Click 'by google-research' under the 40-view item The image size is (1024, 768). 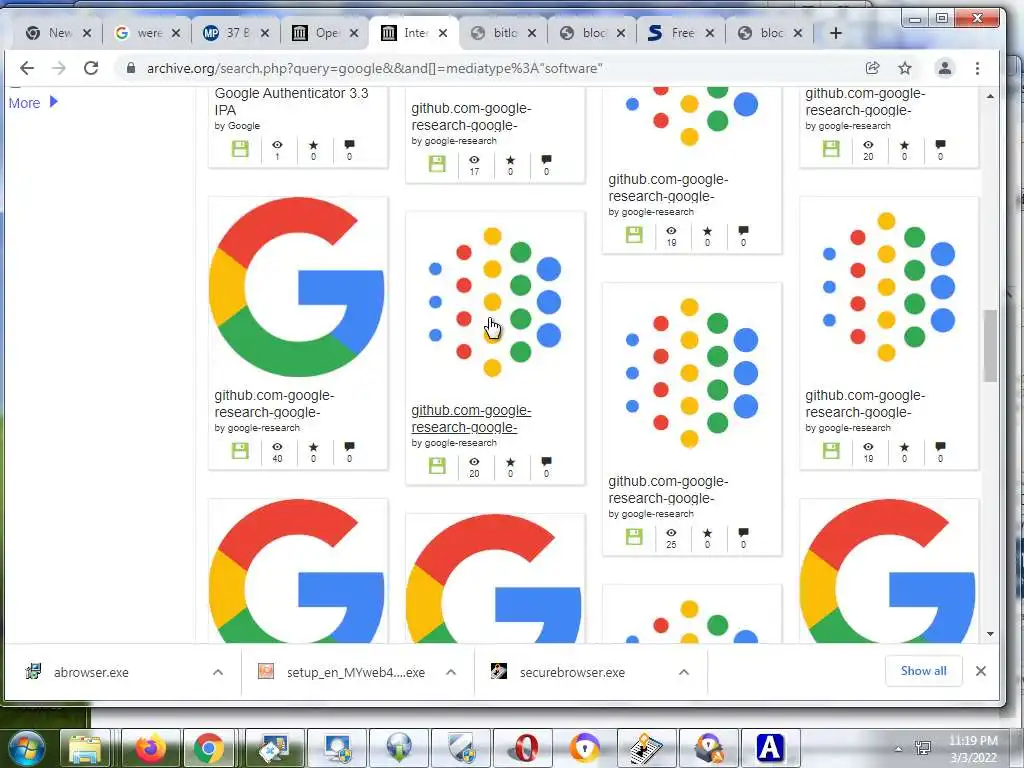[x=257, y=428]
